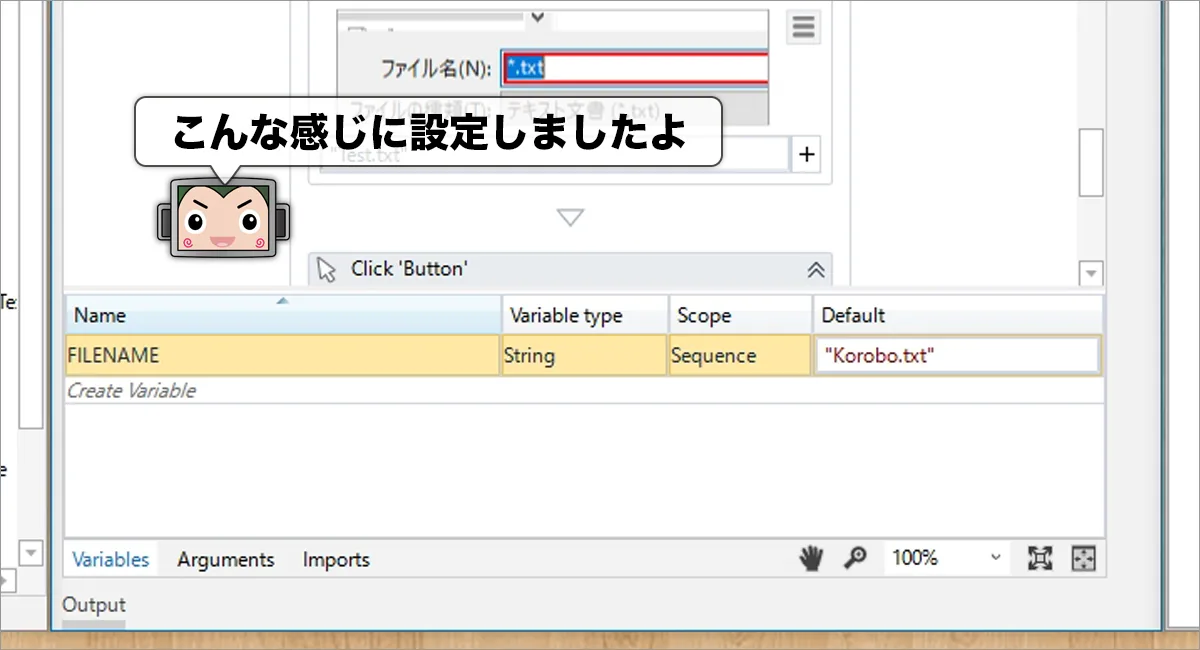The width and height of the screenshot is (1200, 650).
Task: Click the designer vertical scrollbar thumb
Action: pyautogui.click(x=1091, y=163)
